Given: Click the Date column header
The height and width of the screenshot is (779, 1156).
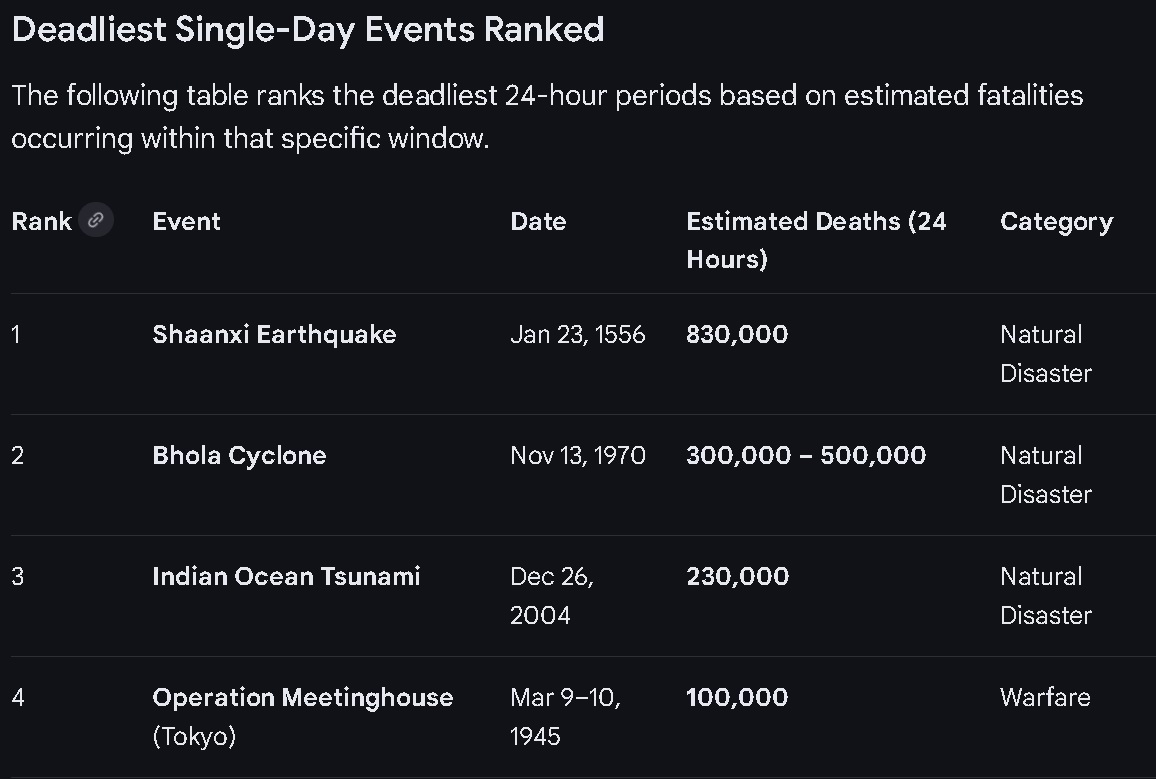Looking at the screenshot, I should coord(538,221).
